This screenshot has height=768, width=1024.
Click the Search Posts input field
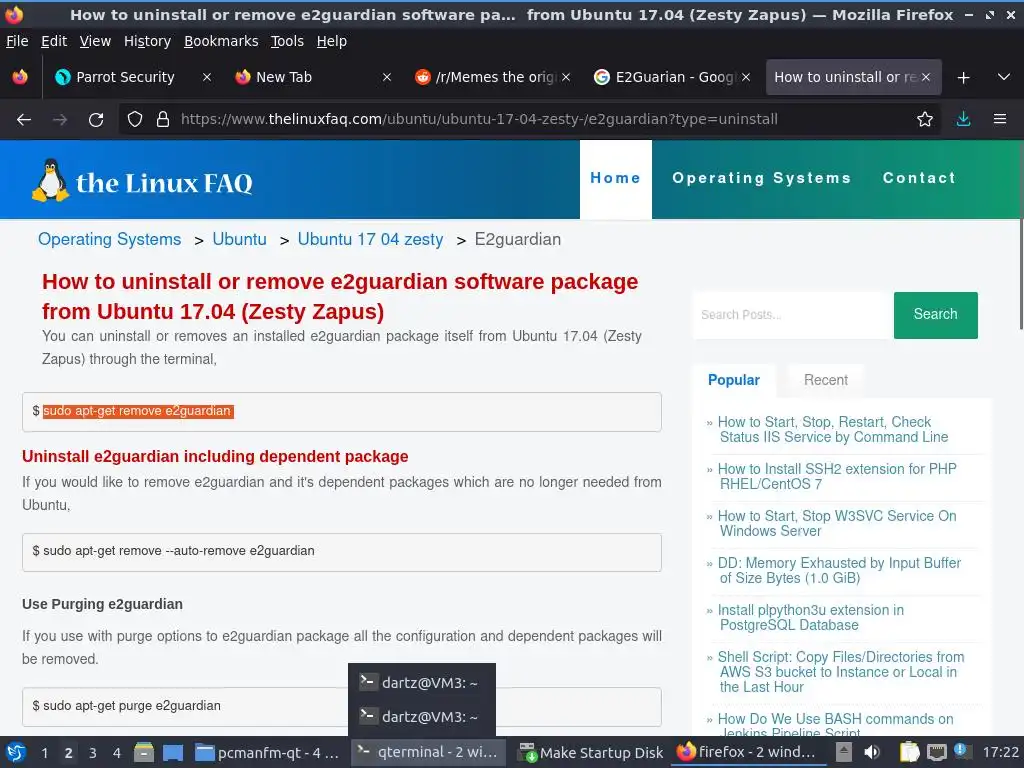click(x=792, y=315)
